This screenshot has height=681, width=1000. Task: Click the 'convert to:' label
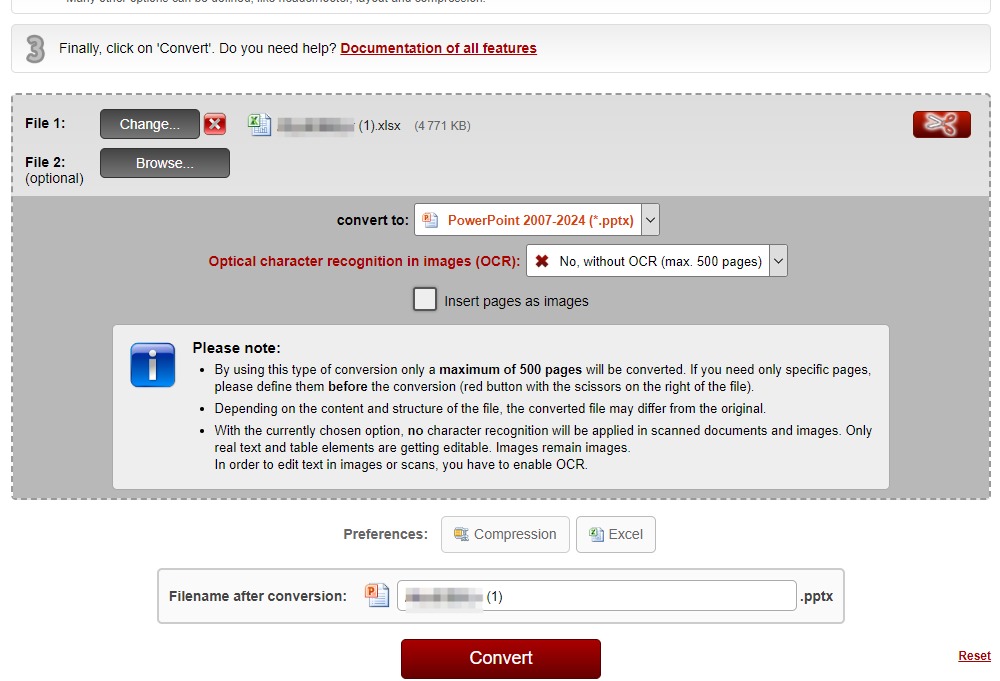[372, 220]
